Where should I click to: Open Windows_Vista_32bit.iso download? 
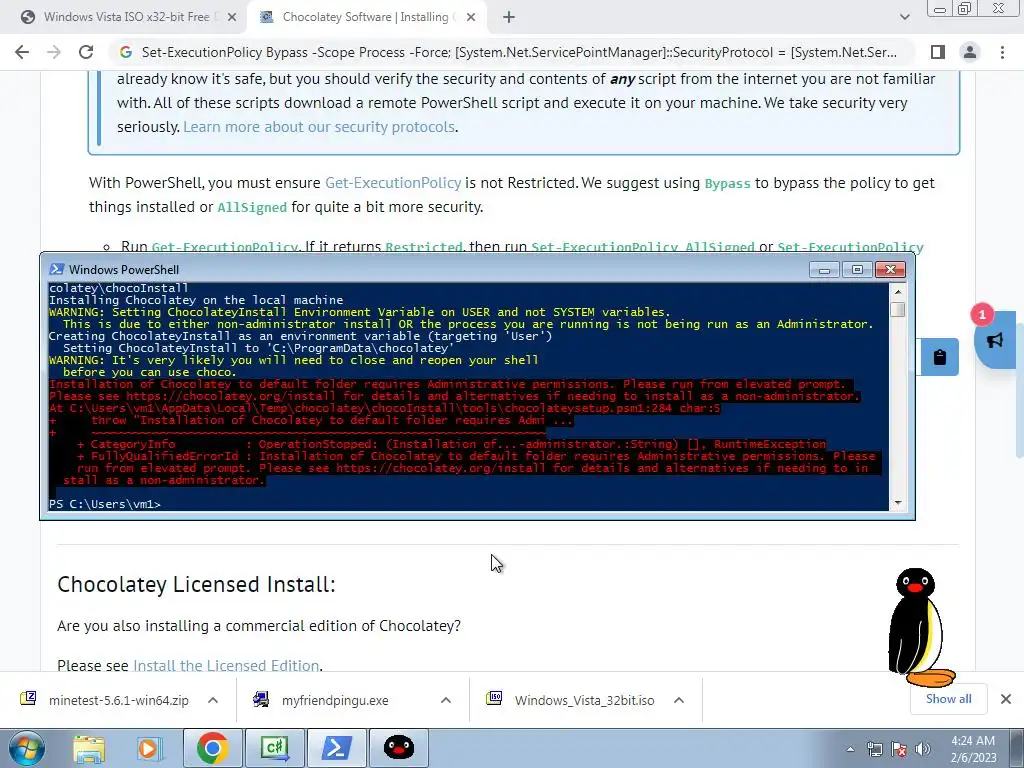[584, 700]
